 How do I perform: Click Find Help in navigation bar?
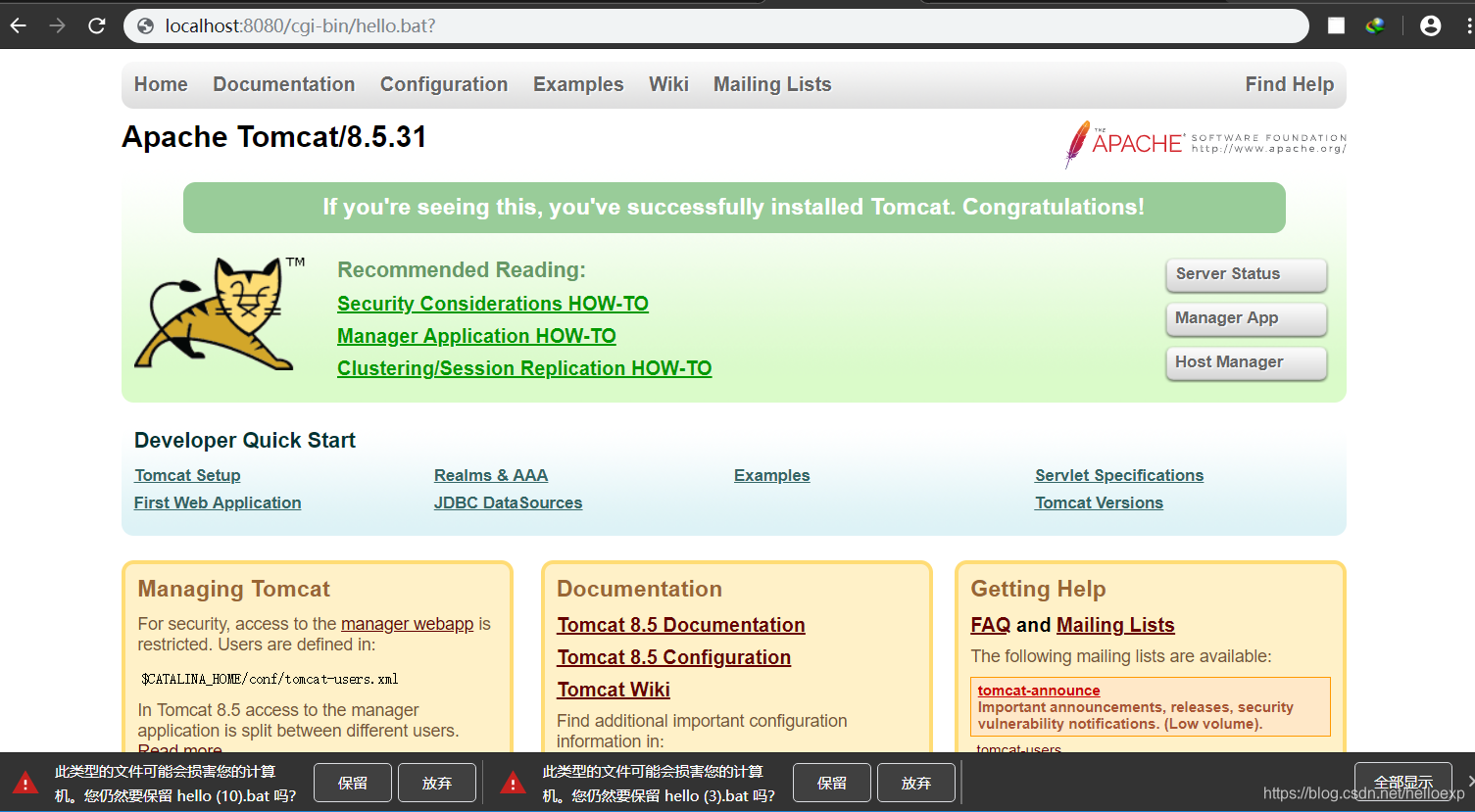(x=1290, y=84)
